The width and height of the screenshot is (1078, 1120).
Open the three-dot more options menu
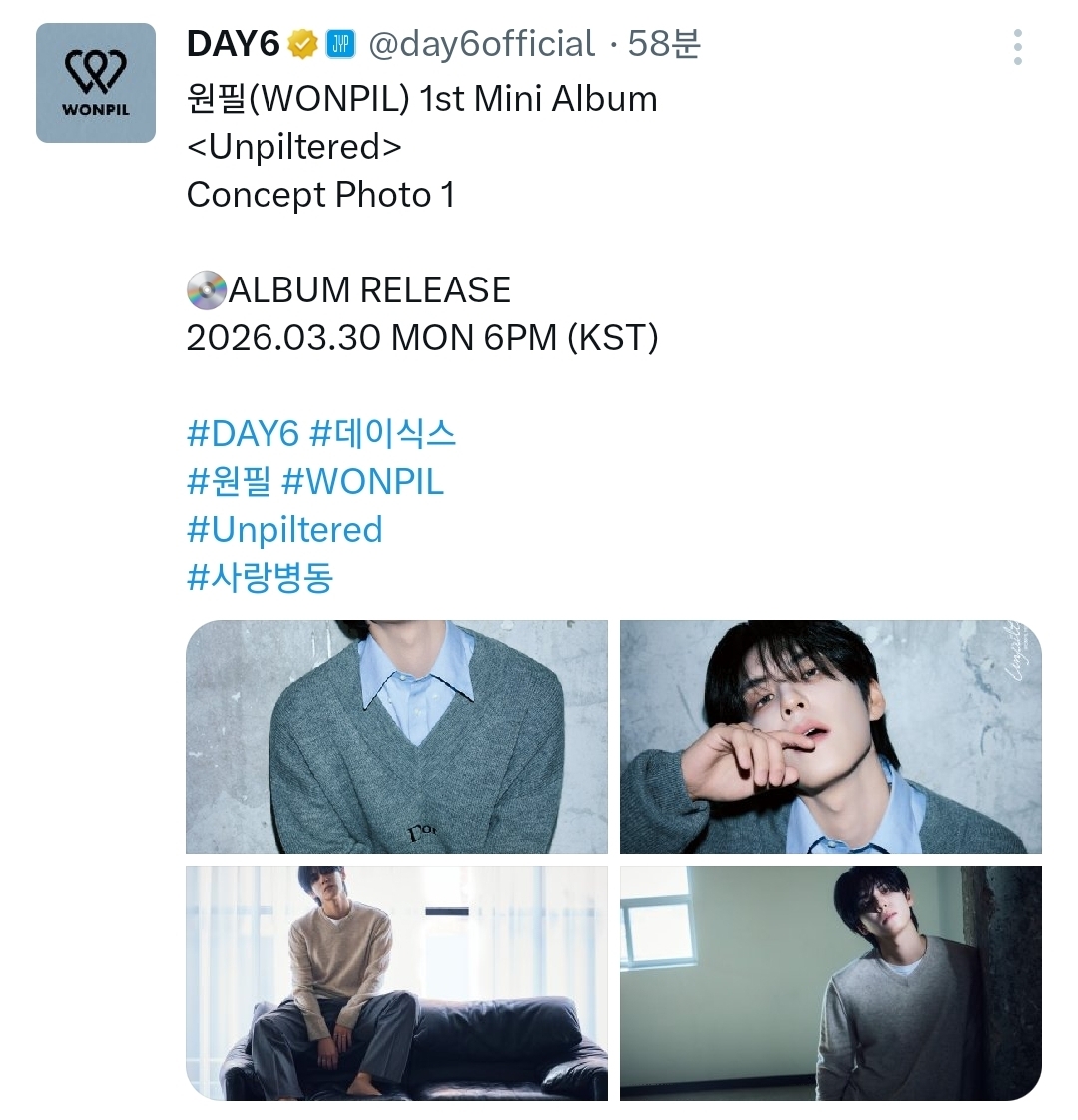[1017, 47]
